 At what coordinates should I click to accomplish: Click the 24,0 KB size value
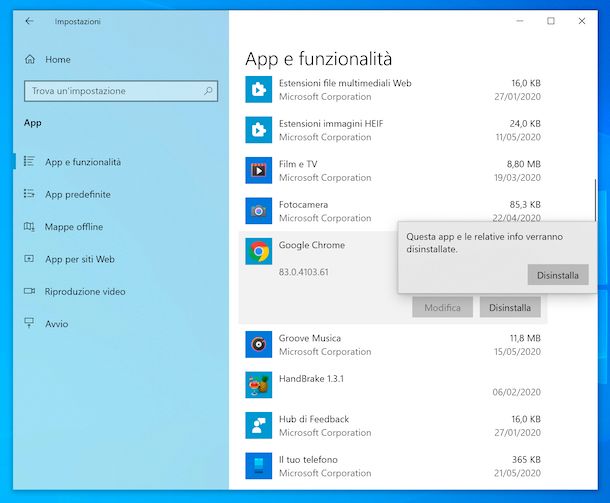pyautogui.click(x=525, y=124)
